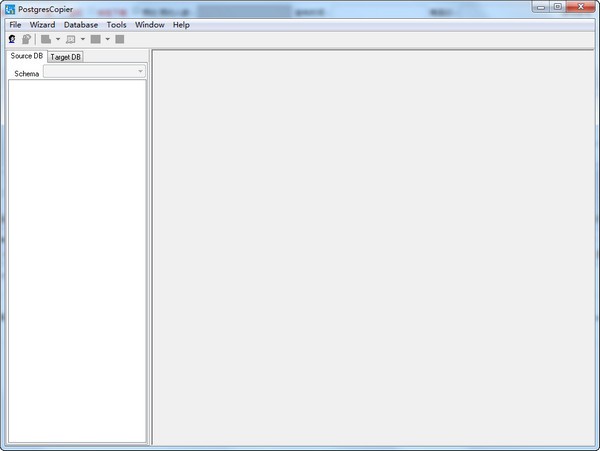Open the first toolbar dropdown arrow after the separator
Image resolution: width=600 pixels, height=451 pixels.
click(x=58, y=39)
